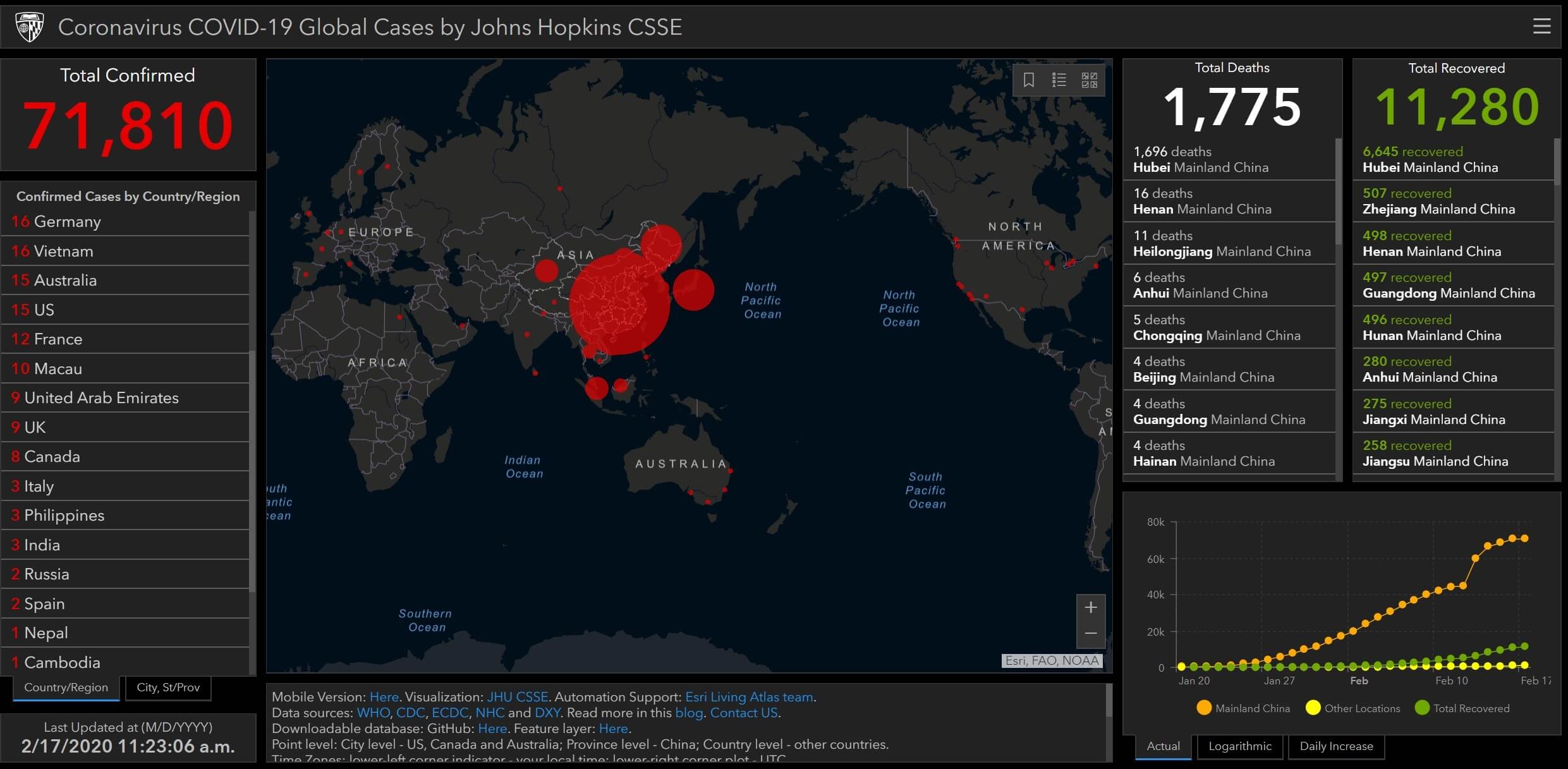Zoom out the map with minus button
The image size is (1568, 769).
(1091, 634)
